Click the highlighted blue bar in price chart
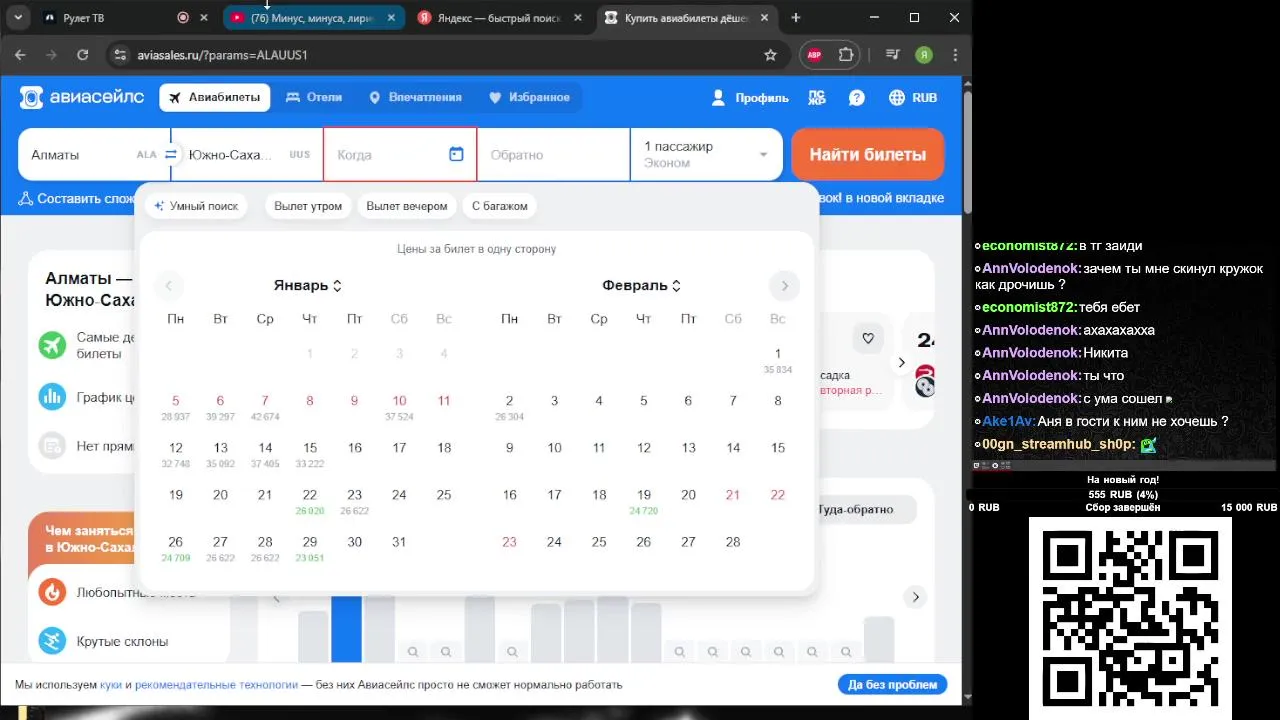 click(x=346, y=629)
